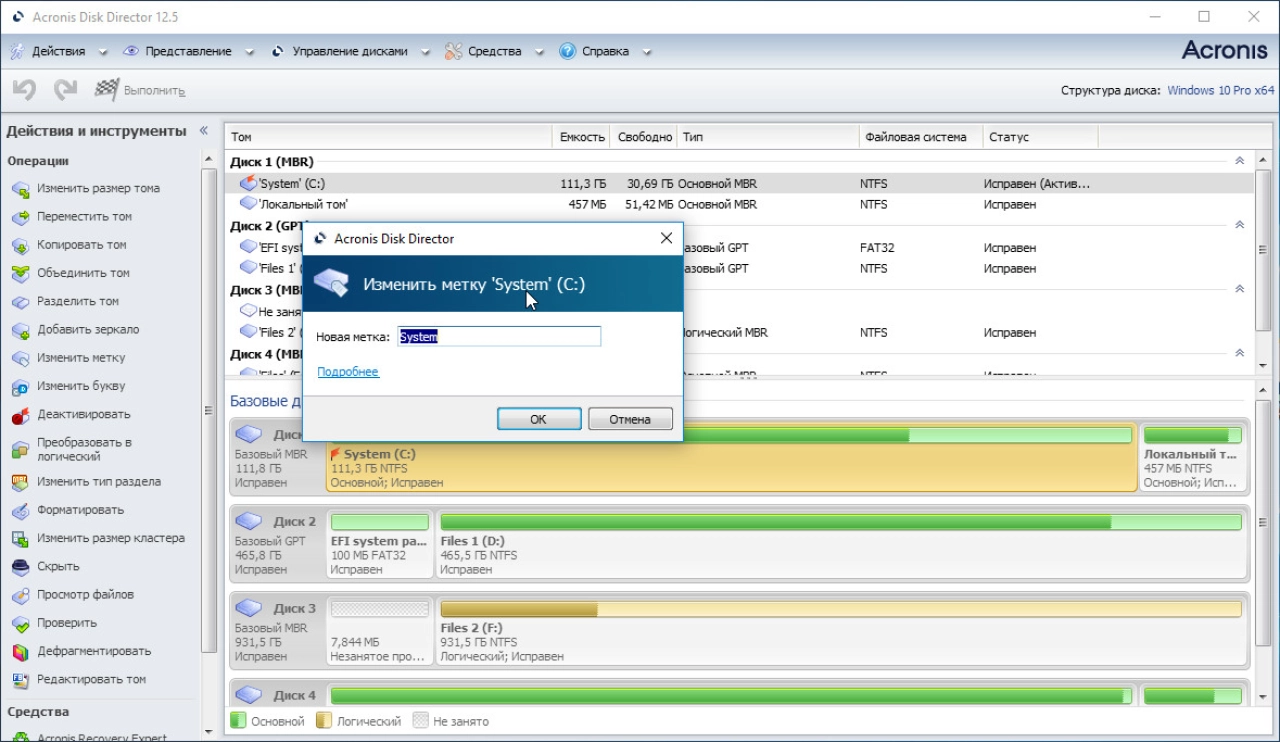The width and height of the screenshot is (1280, 742).
Task: Select the 'System' (C:) row in the volume list
Action: pyautogui.click(x=739, y=184)
